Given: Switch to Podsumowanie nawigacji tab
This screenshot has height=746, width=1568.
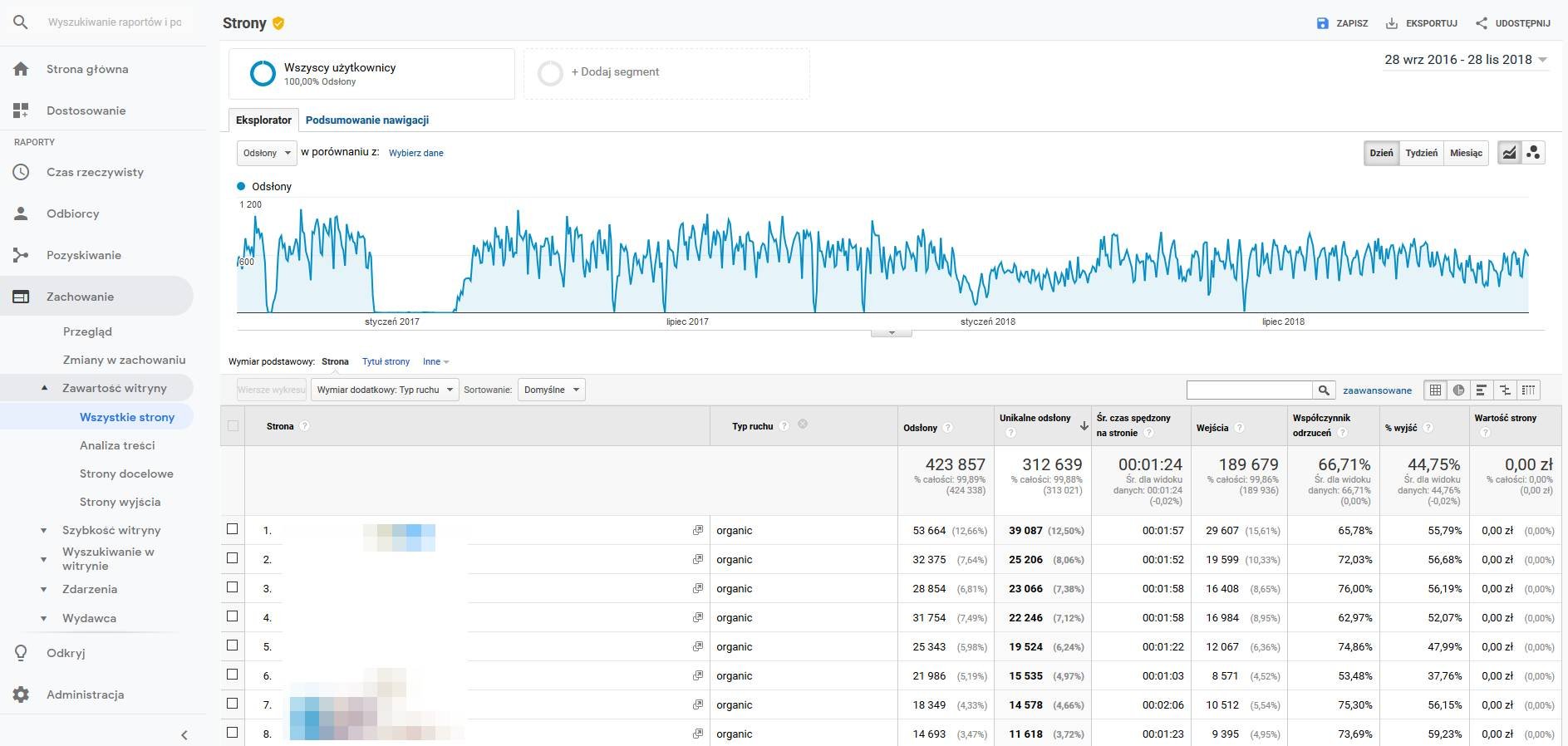Looking at the screenshot, I should pos(366,120).
